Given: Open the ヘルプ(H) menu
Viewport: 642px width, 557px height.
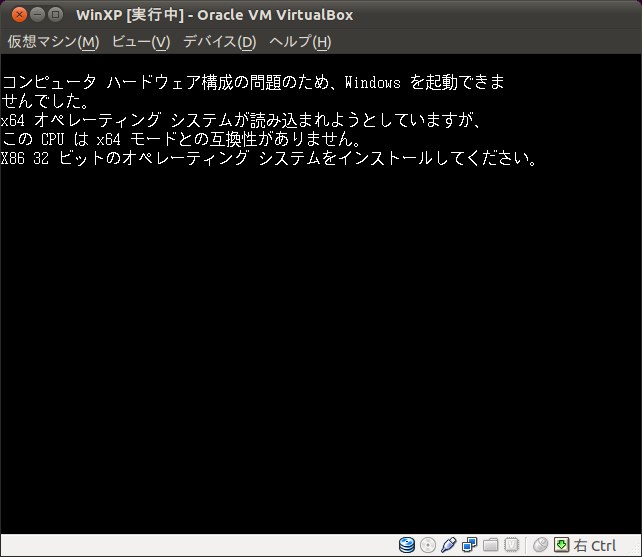Looking at the screenshot, I should (x=300, y=42).
